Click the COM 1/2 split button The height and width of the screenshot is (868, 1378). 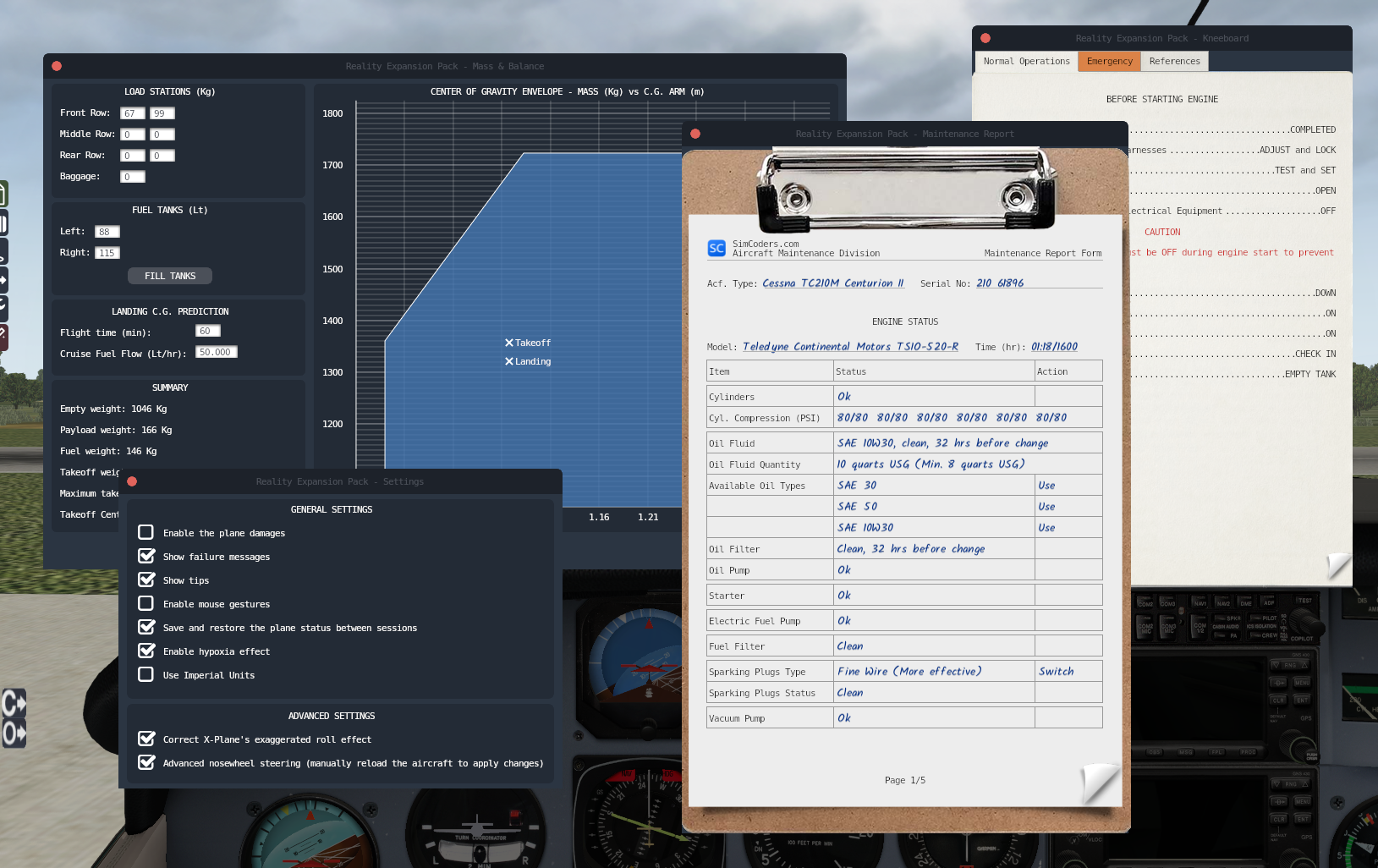tap(1199, 627)
